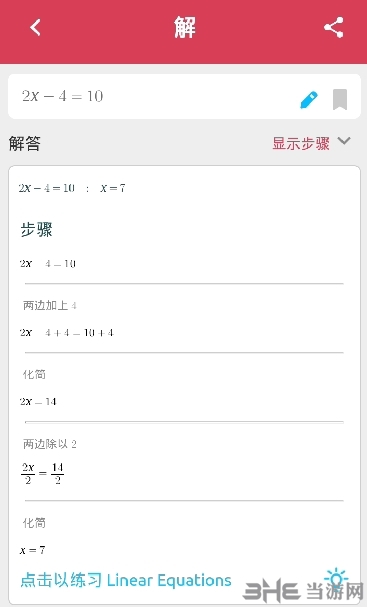Select the 解答 section heading
The image size is (367, 607).
(25, 144)
